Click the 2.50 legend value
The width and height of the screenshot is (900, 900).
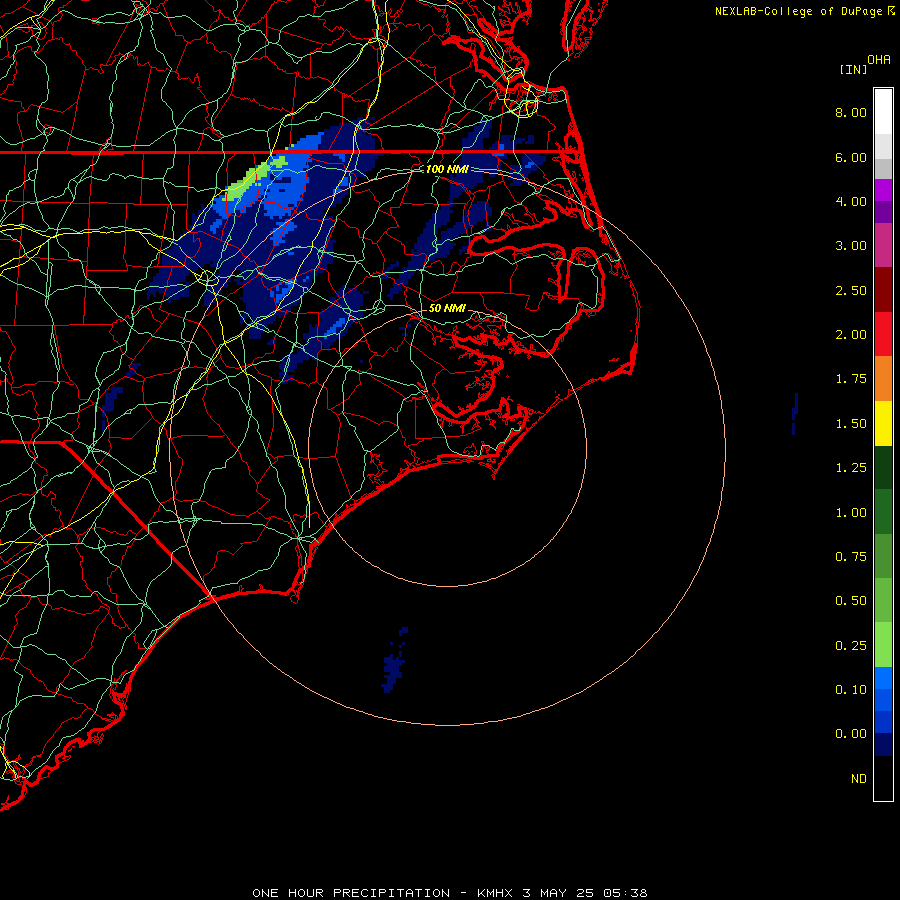click(x=851, y=290)
